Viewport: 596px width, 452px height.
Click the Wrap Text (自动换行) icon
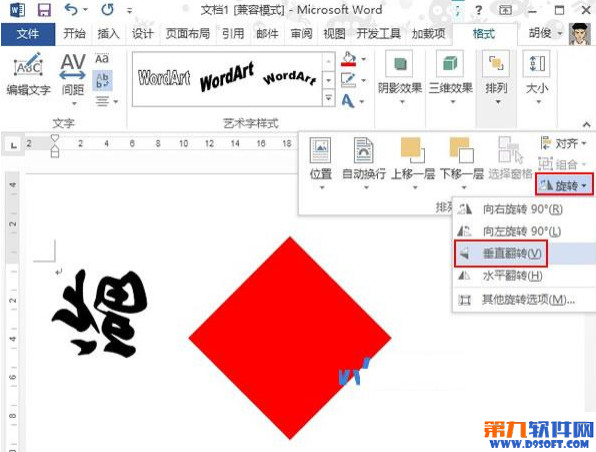[363, 151]
